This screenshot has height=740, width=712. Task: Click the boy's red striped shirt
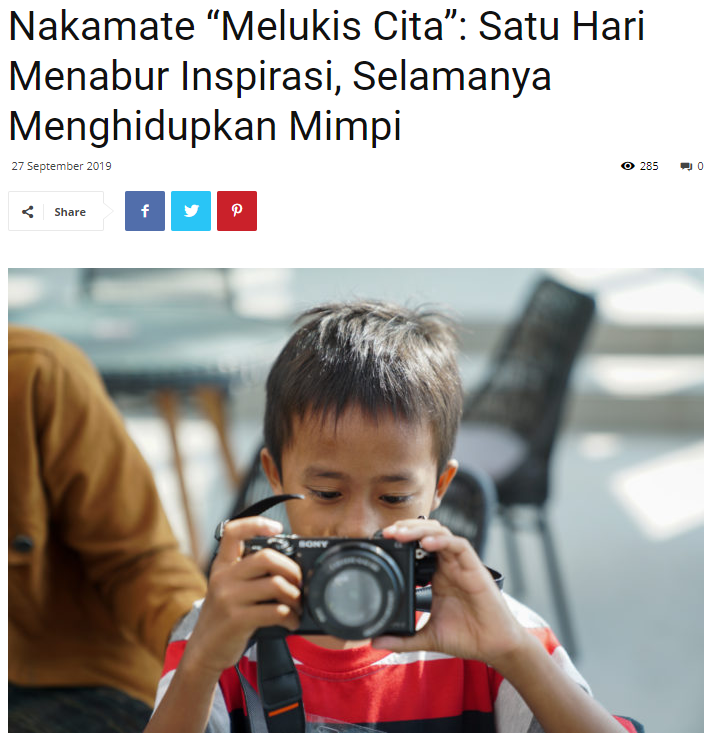[368, 684]
